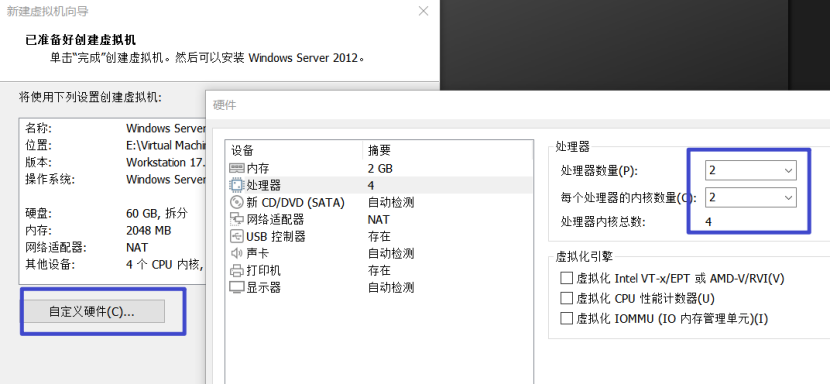Select the 内存 row in the device list

[379, 168]
